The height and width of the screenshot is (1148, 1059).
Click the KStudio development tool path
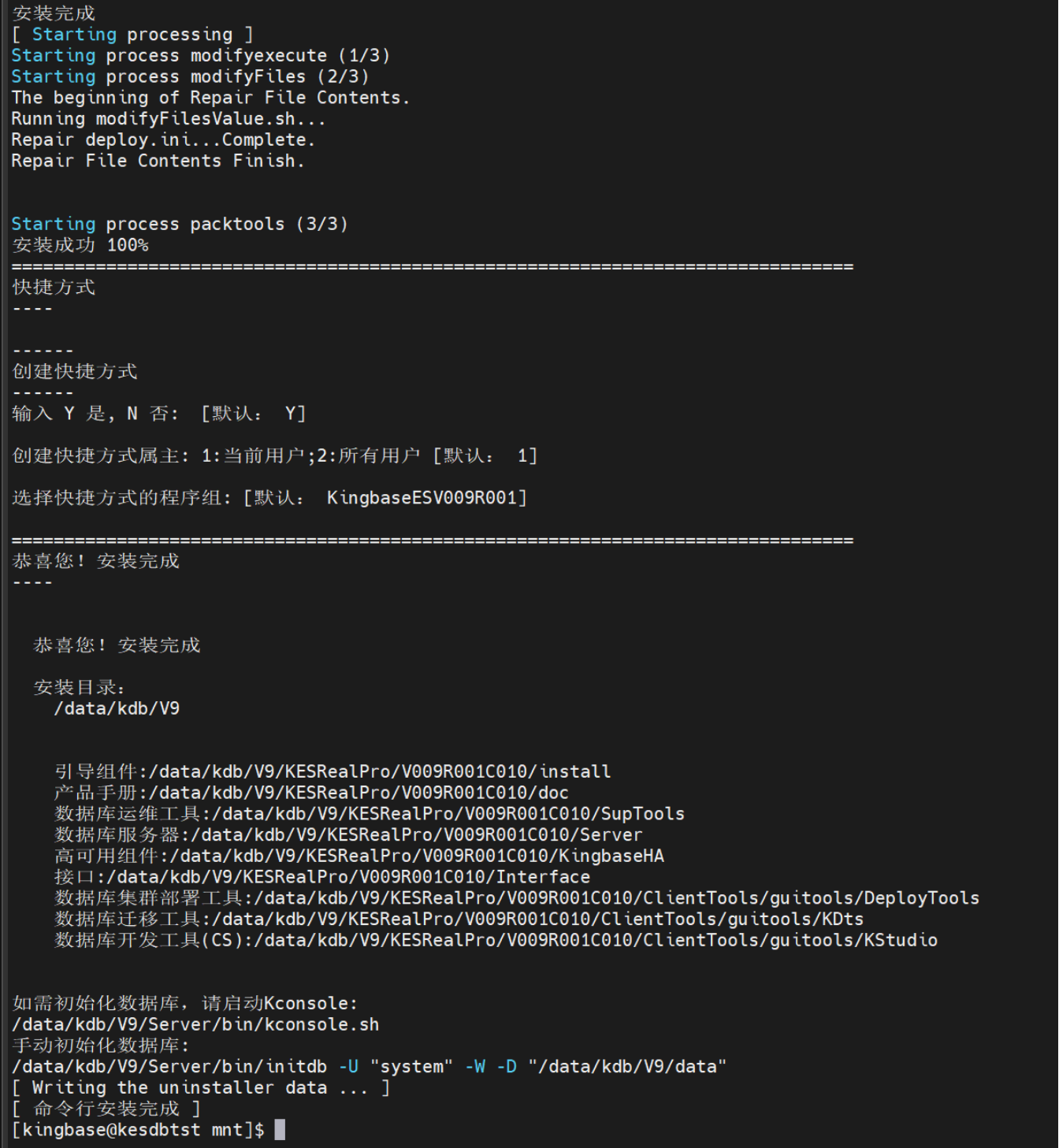[x=595, y=940]
